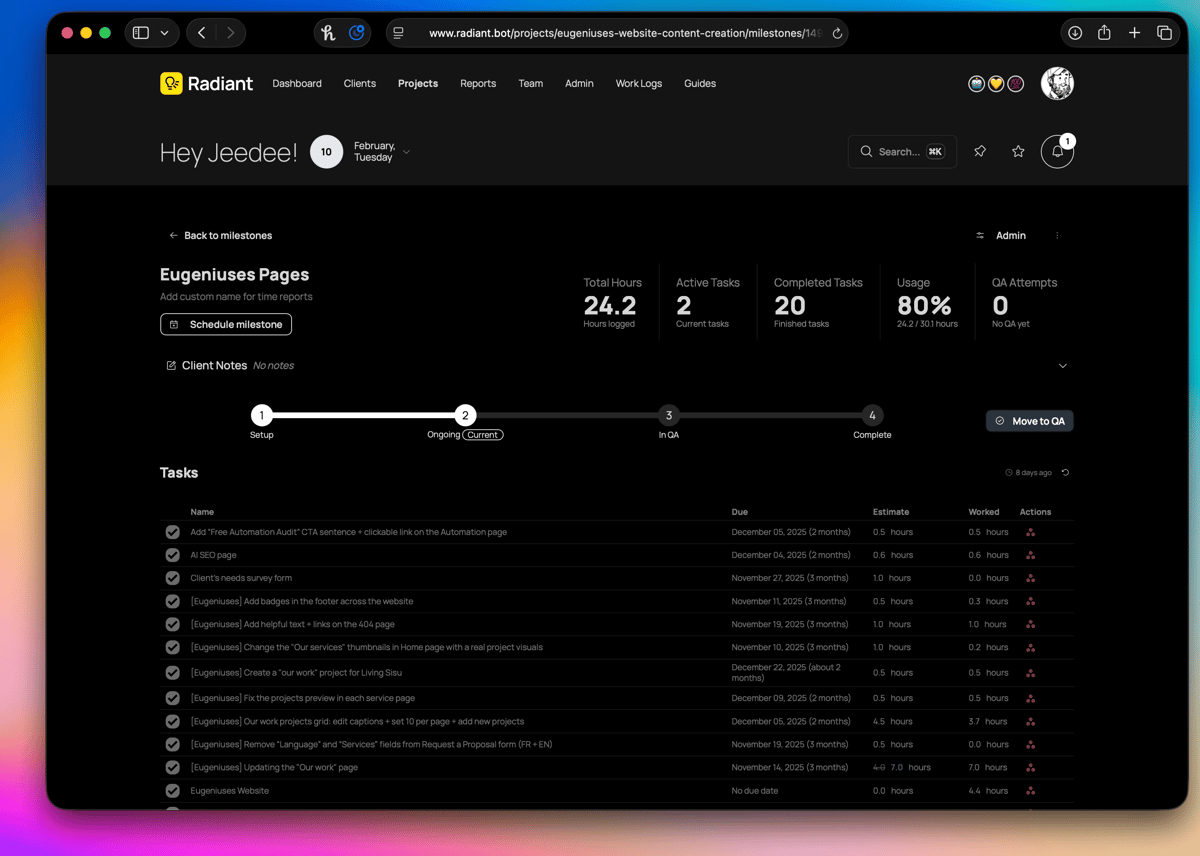Expand the Client Notes section
Screen dimensions: 1200x856
(1063, 366)
